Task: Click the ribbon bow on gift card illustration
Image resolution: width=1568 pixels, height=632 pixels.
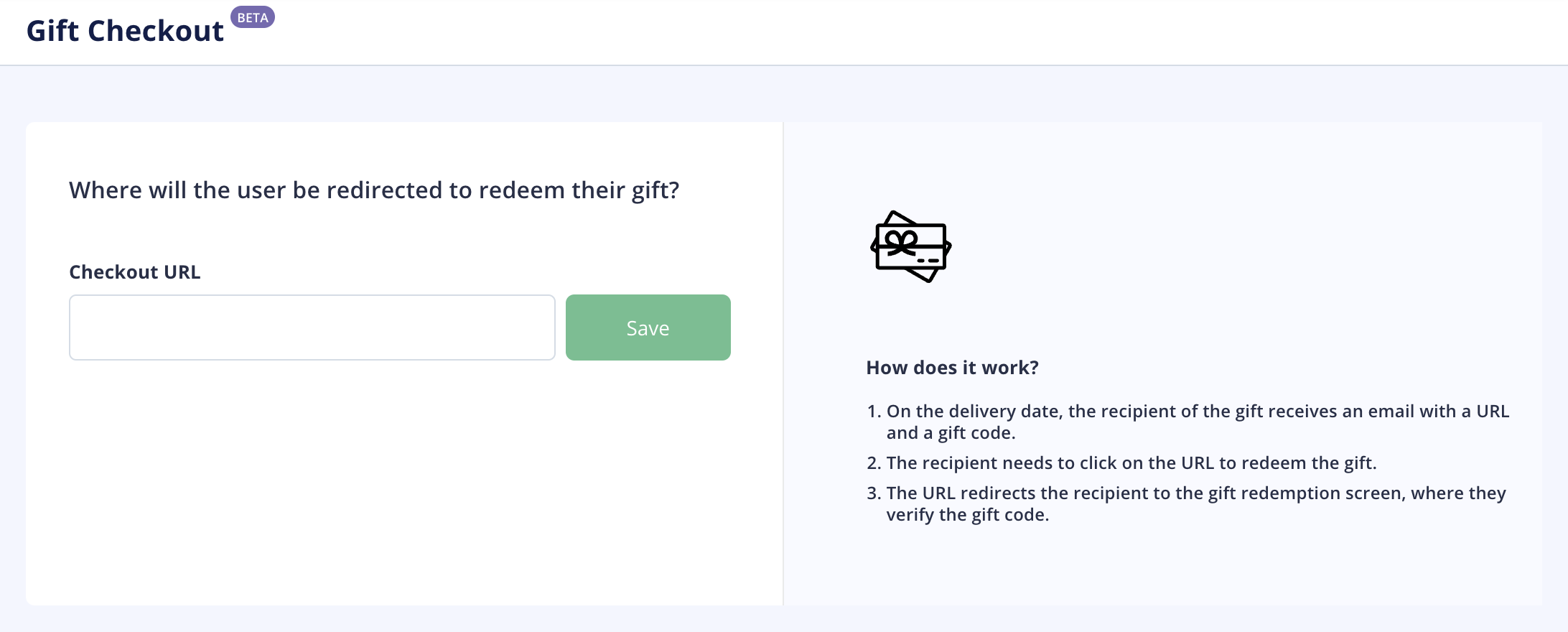Action: pos(900,243)
